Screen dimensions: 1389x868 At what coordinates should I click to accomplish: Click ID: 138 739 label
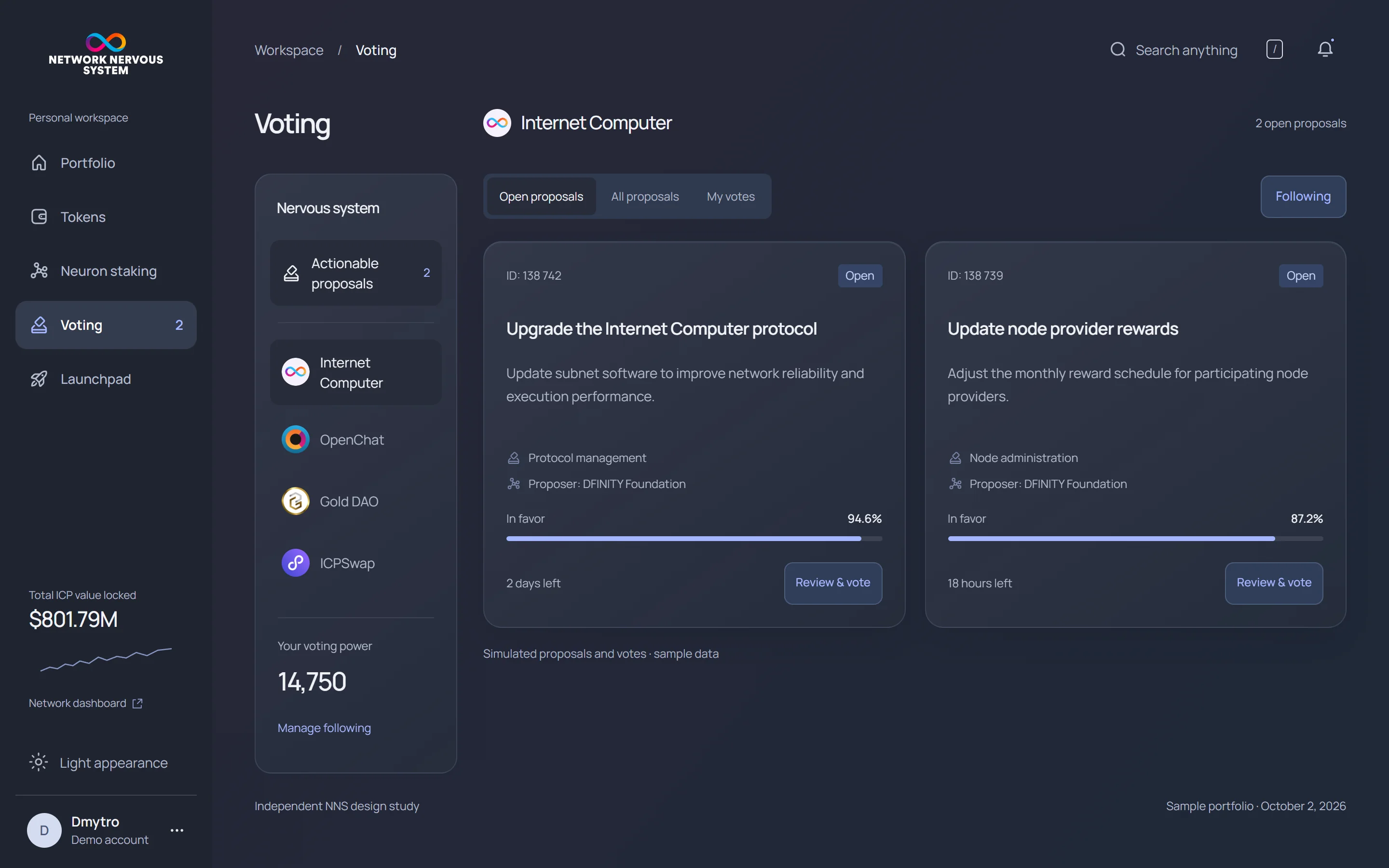[x=975, y=275]
